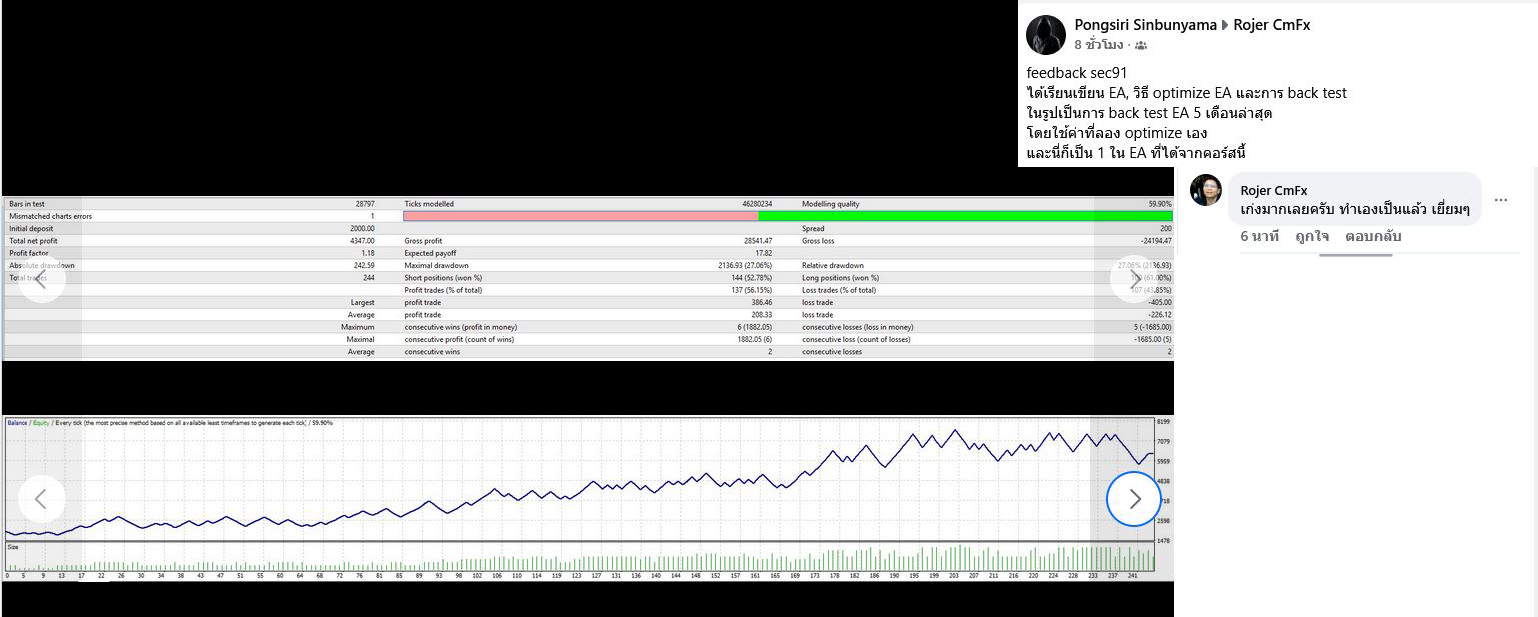Click the group audience icon beside the timestamp

[1141, 45]
